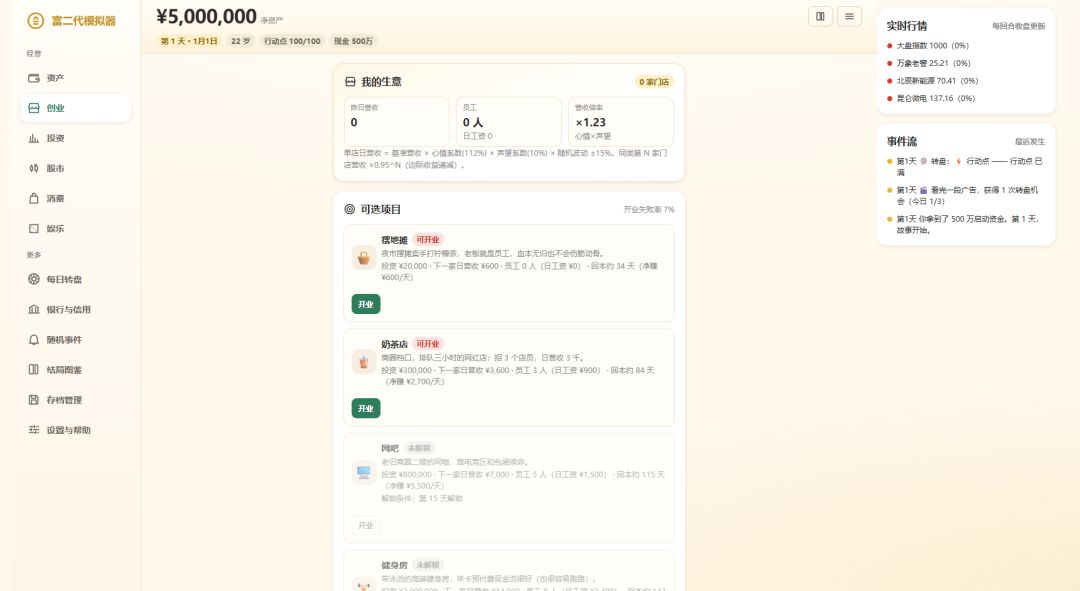
Task: Click the bubble tea icon of 奶茶店
Action: tap(364, 362)
